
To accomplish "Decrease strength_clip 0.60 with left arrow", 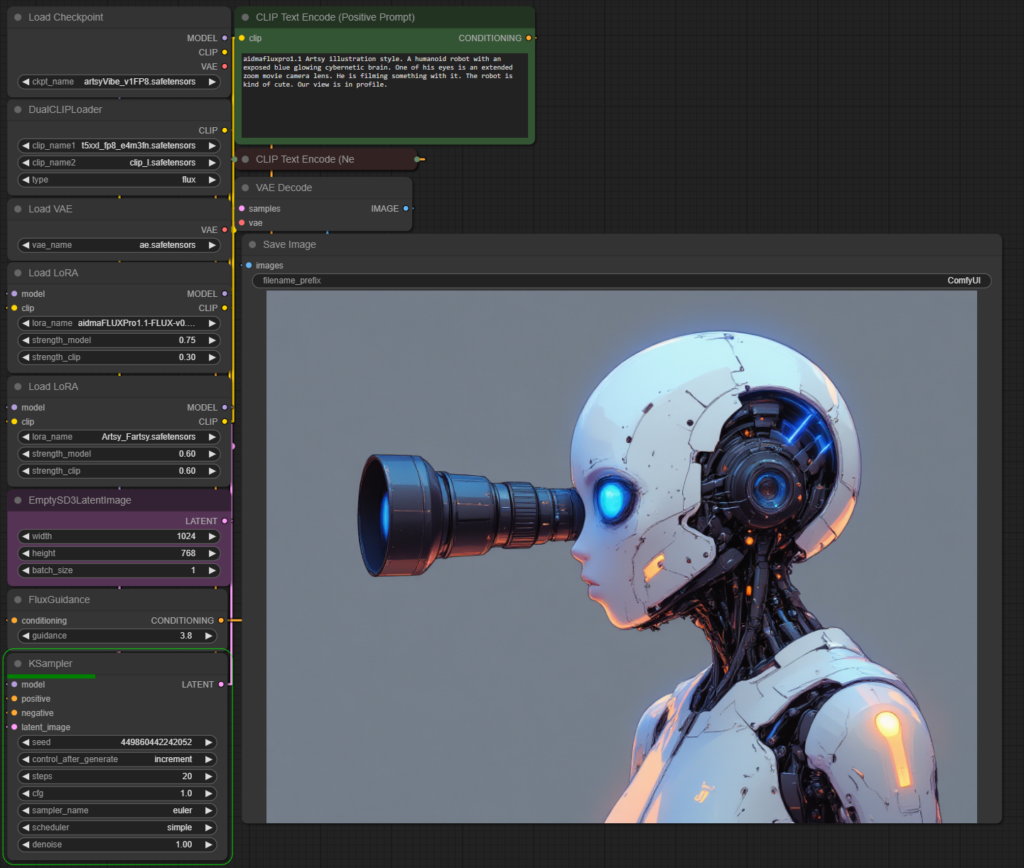I will [25, 471].
